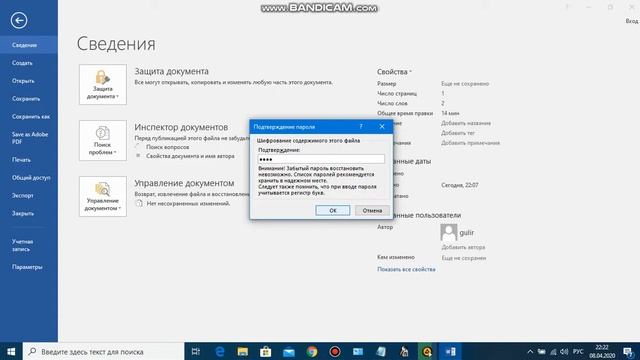Image resolution: width=640 pixels, height=360 pixels.
Task: Open the red recorder app in taskbar
Action: (x=335, y=351)
